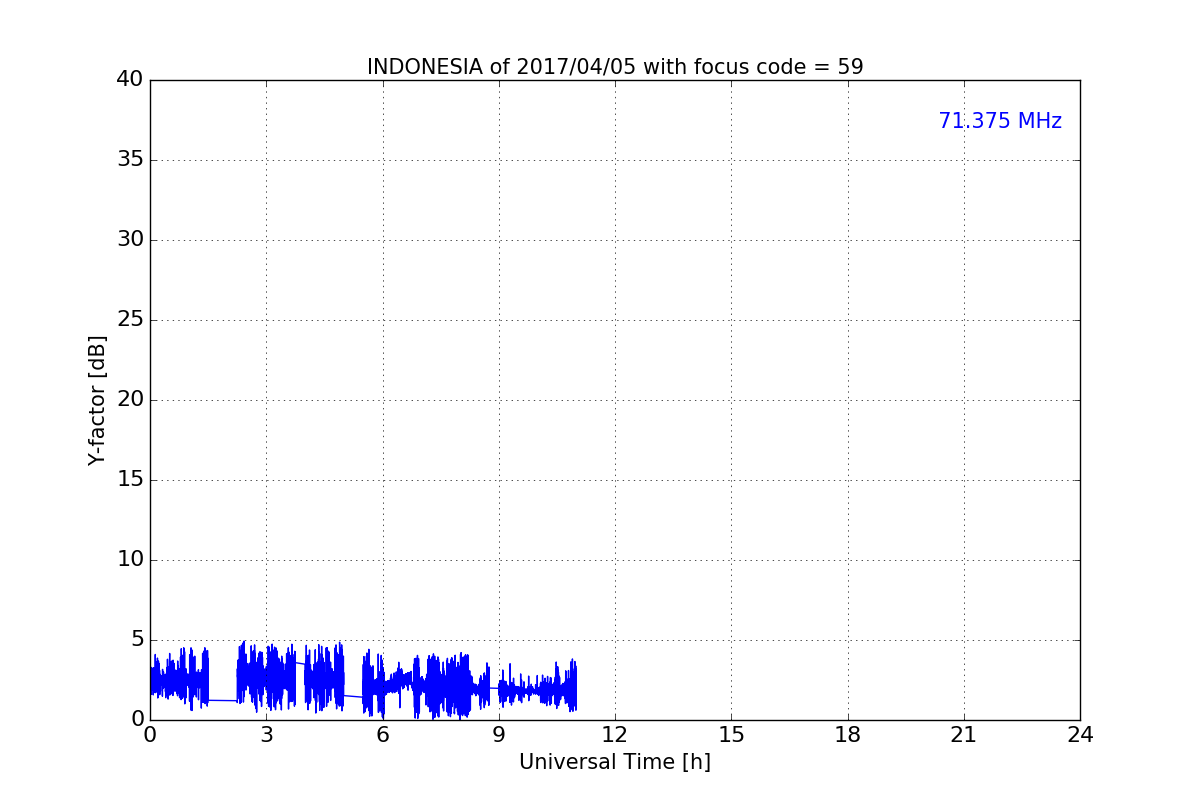Screen dimensions: 1200x800
Task: Click the Universal Time [h] axis label
Action: coord(615,762)
